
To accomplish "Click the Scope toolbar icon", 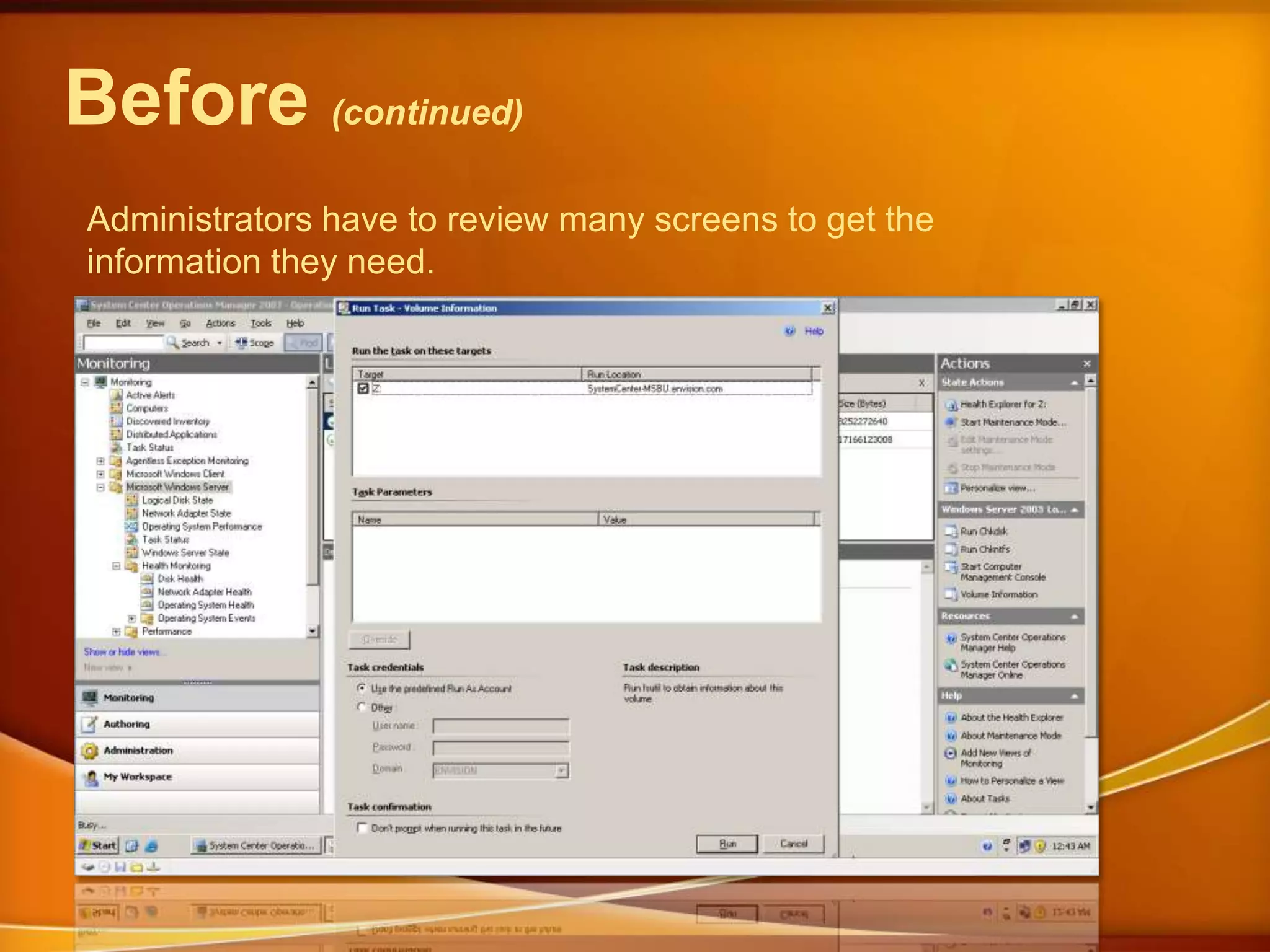I will pos(242,343).
